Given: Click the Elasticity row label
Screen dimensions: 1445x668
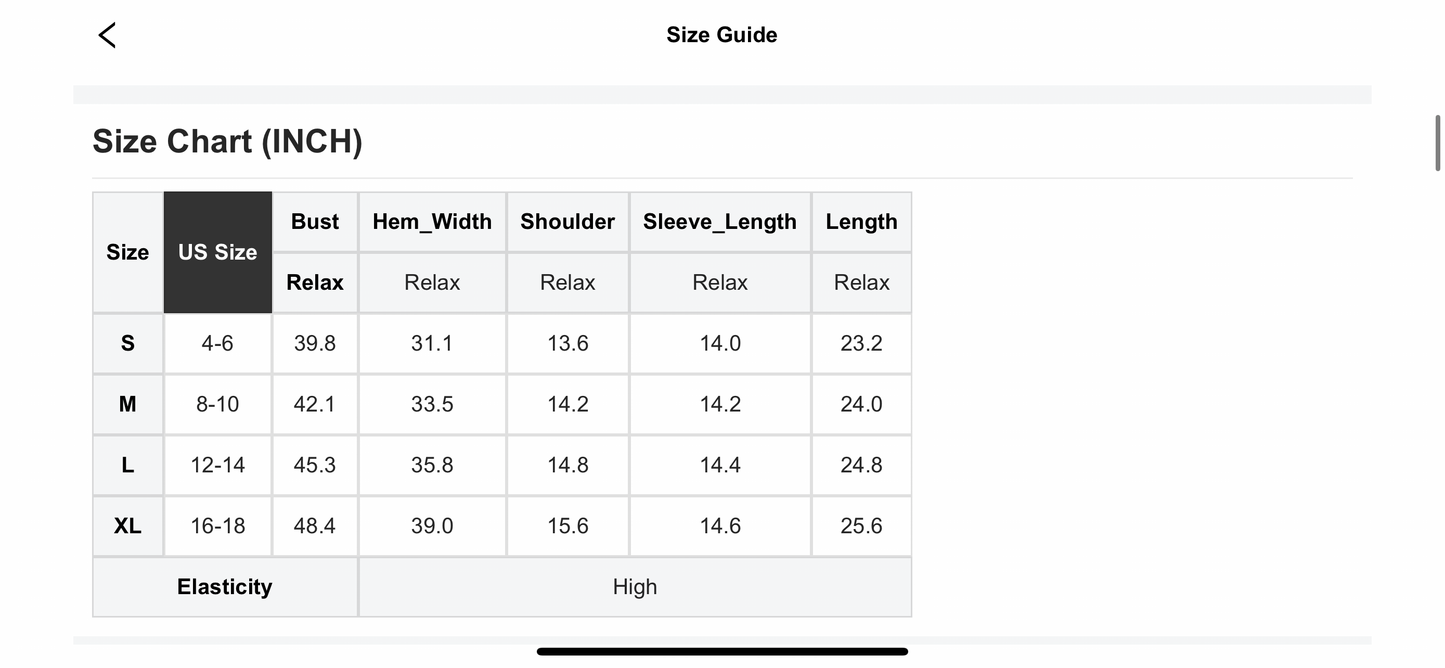Looking at the screenshot, I should pyautogui.click(x=225, y=587).
